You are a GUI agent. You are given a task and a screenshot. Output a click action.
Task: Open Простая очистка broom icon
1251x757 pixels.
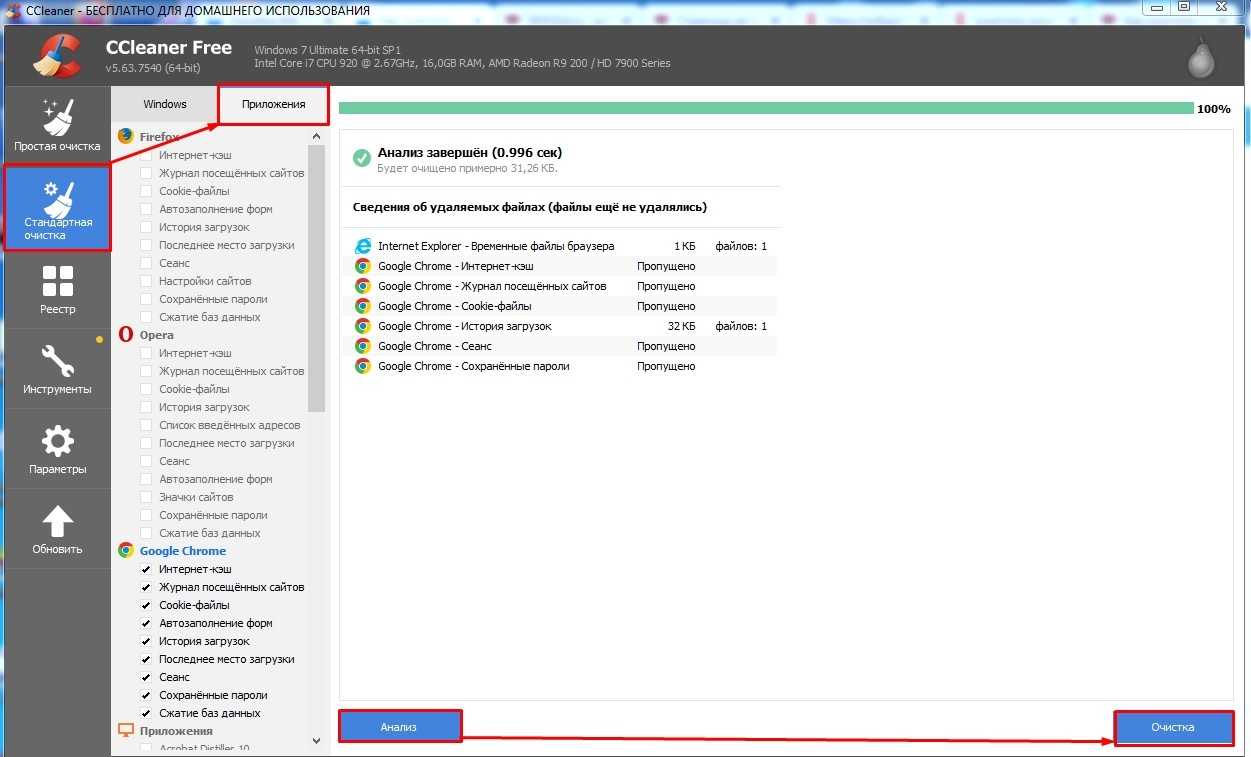[57, 118]
